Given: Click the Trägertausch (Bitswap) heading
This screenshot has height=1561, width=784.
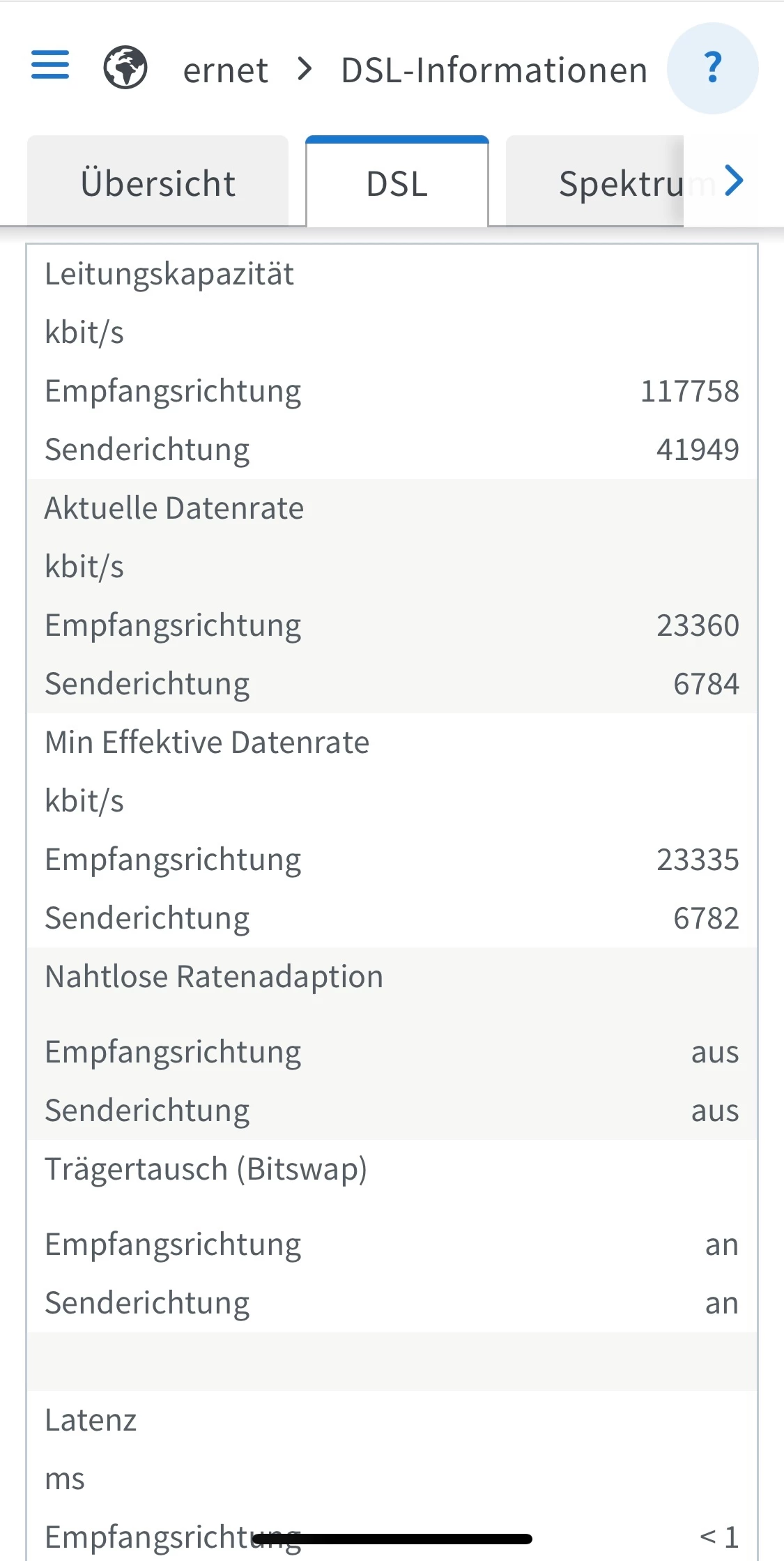Looking at the screenshot, I should coord(206,1169).
